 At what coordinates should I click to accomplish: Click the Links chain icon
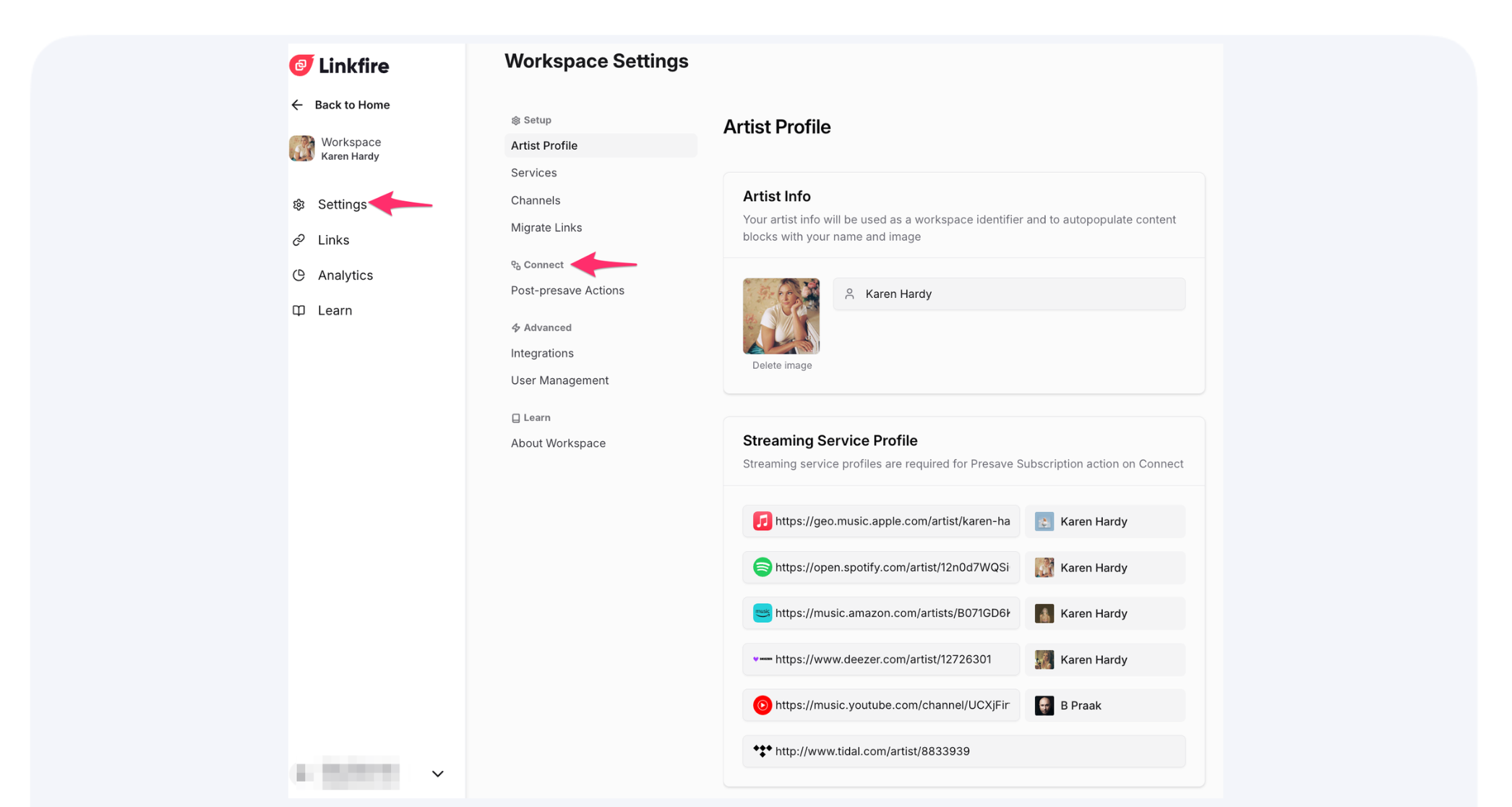pyautogui.click(x=298, y=240)
